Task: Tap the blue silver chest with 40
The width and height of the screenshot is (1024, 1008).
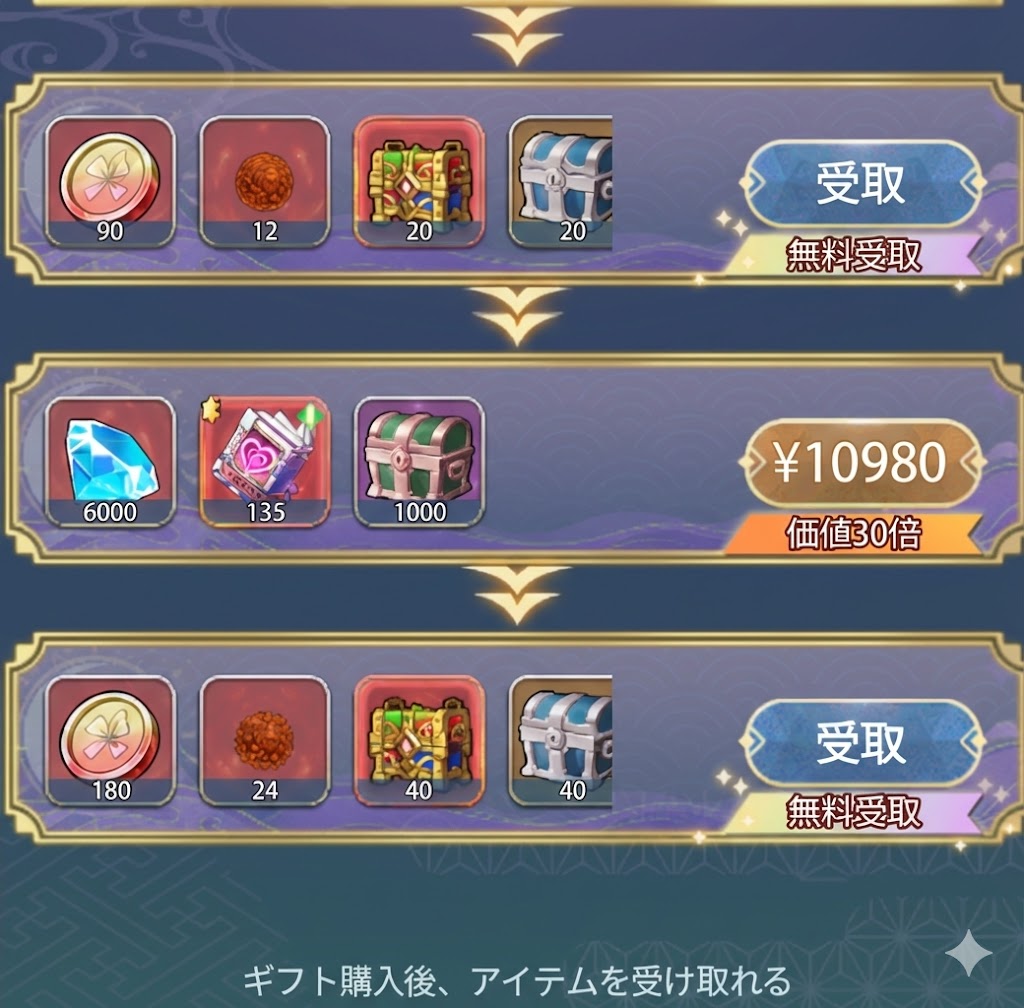Action: (x=560, y=741)
